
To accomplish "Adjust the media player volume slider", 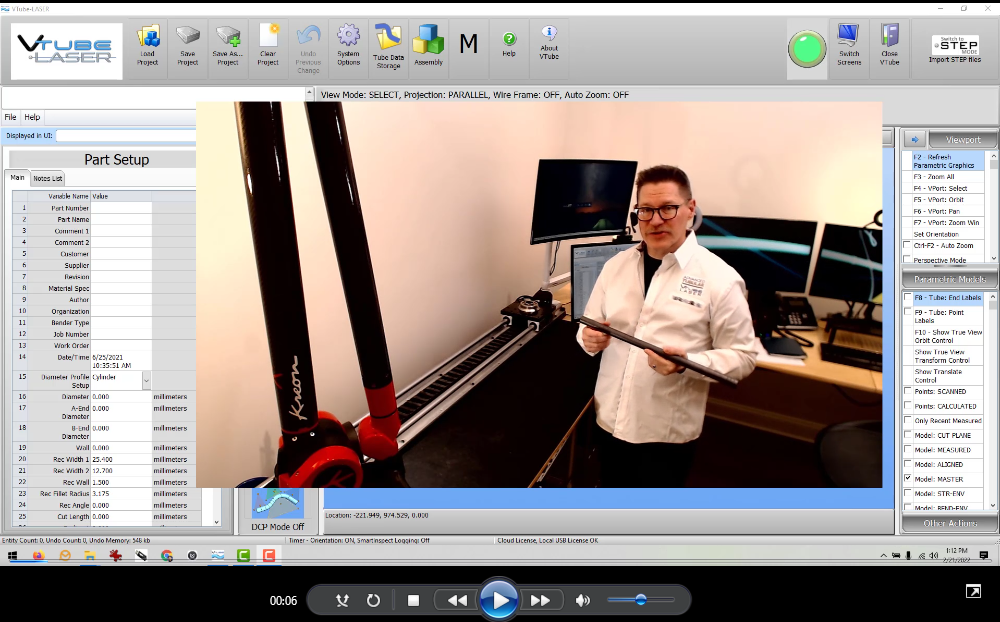I will 641,600.
